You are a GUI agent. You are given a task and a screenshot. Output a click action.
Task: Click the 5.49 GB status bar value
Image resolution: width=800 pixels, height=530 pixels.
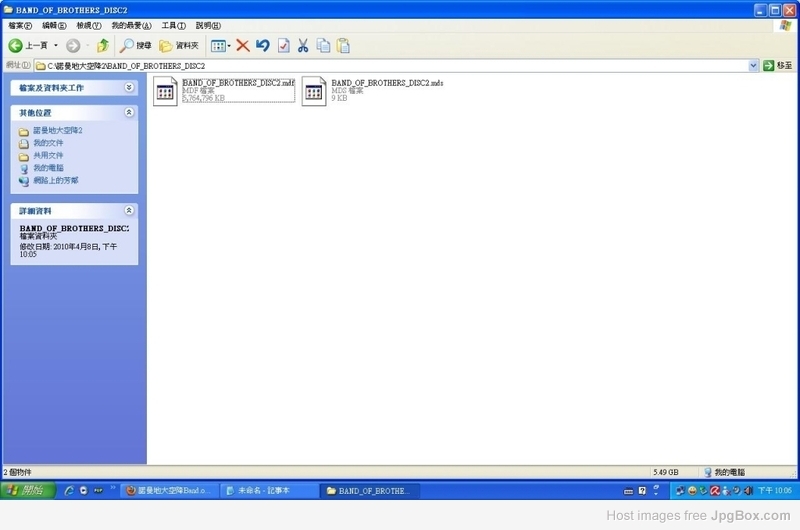[x=665, y=472]
